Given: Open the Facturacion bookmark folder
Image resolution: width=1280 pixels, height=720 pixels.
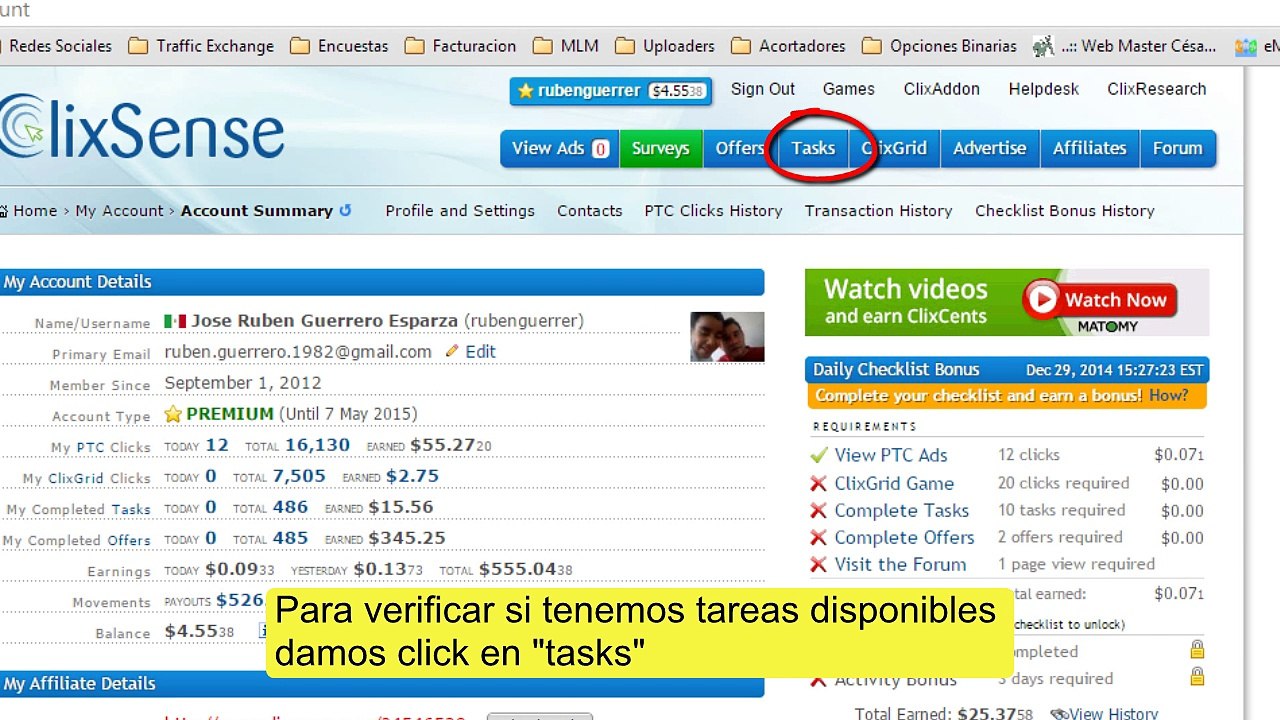Looking at the screenshot, I should (461, 46).
